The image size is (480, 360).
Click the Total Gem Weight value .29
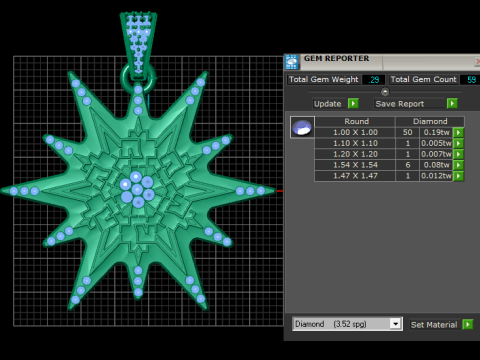tap(374, 80)
